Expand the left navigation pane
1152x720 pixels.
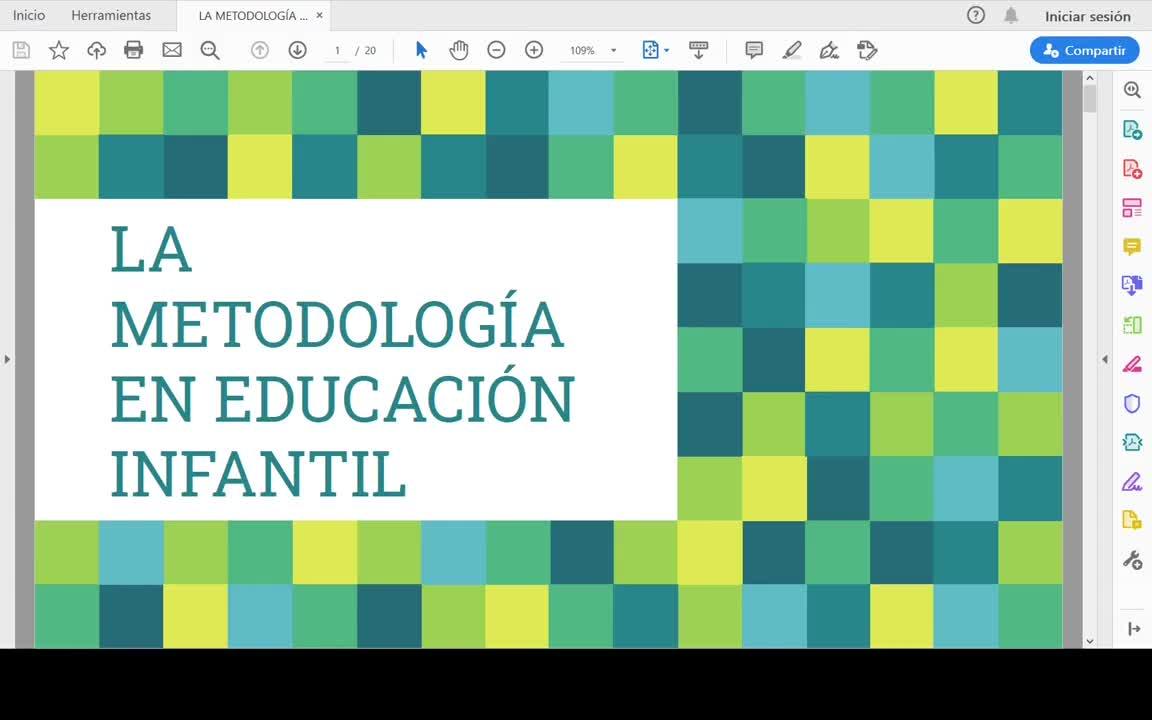click(x=7, y=359)
